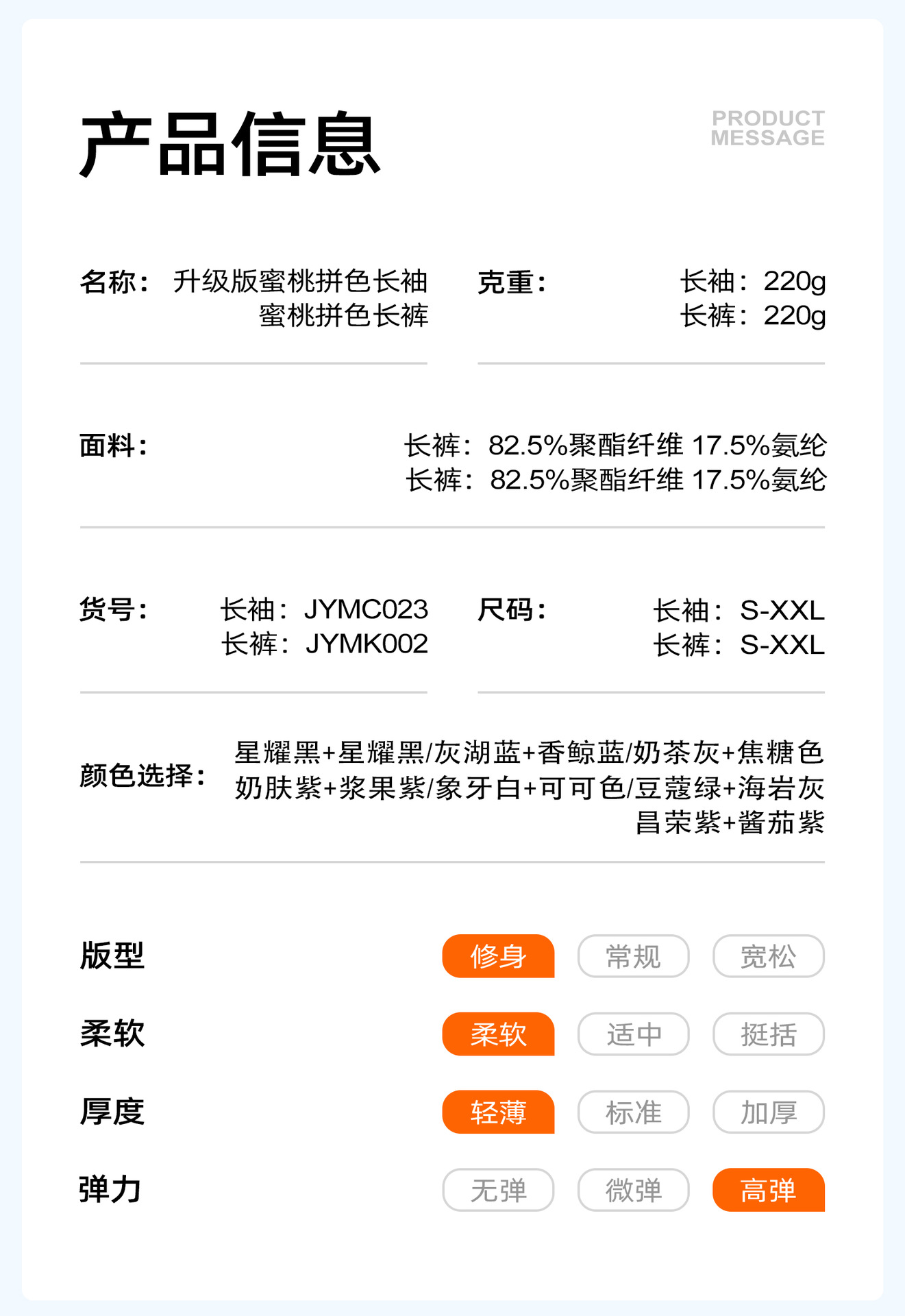This screenshot has height=1316, width=905.
Task: Choose the 挺括 option
Action: (768, 1034)
